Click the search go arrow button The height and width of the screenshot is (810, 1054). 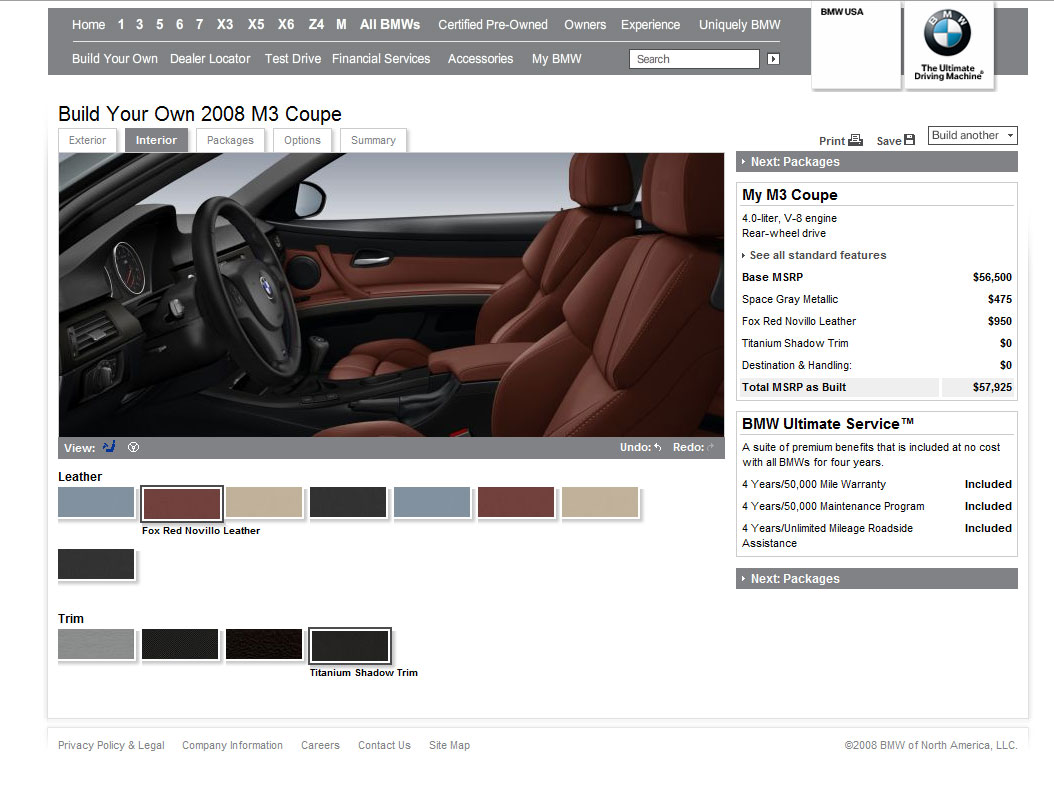pyautogui.click(x=774, y=59)
